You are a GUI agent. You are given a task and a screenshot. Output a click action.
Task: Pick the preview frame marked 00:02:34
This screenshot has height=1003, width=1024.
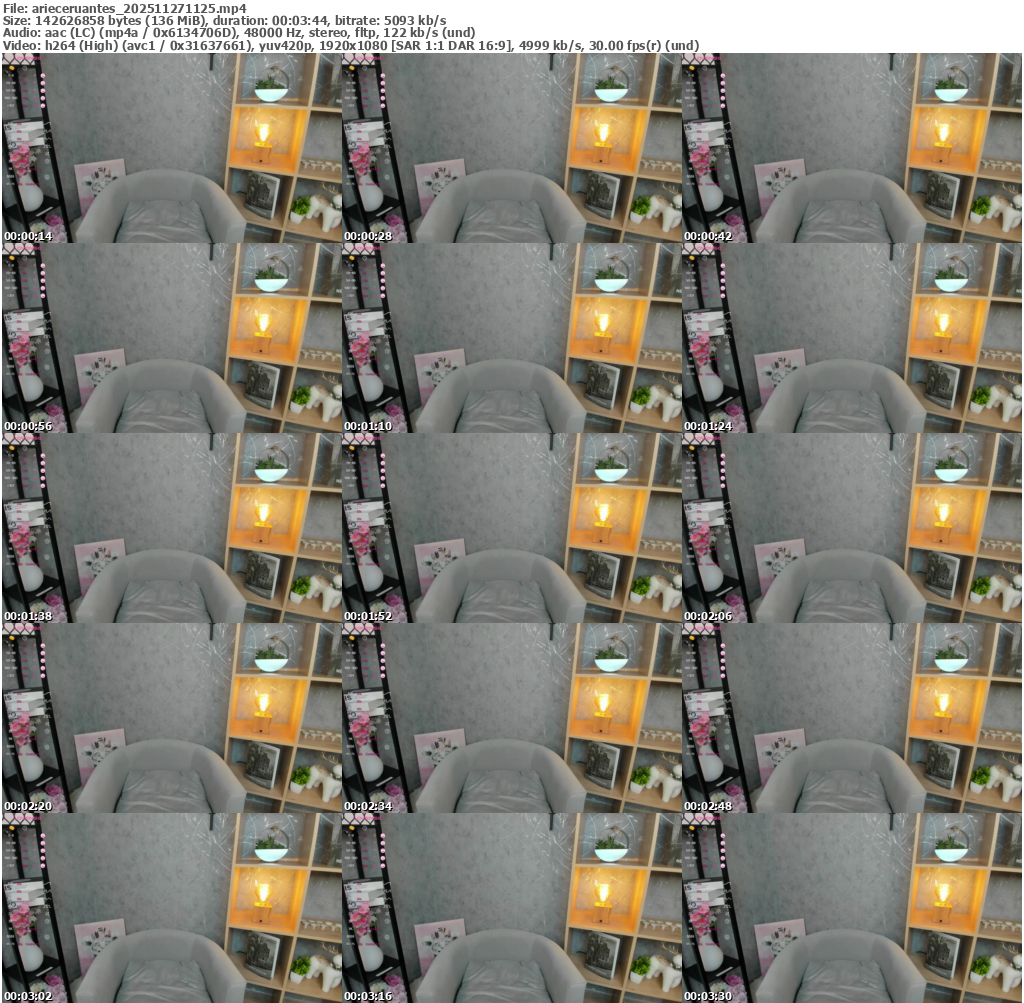pos(512,718)
